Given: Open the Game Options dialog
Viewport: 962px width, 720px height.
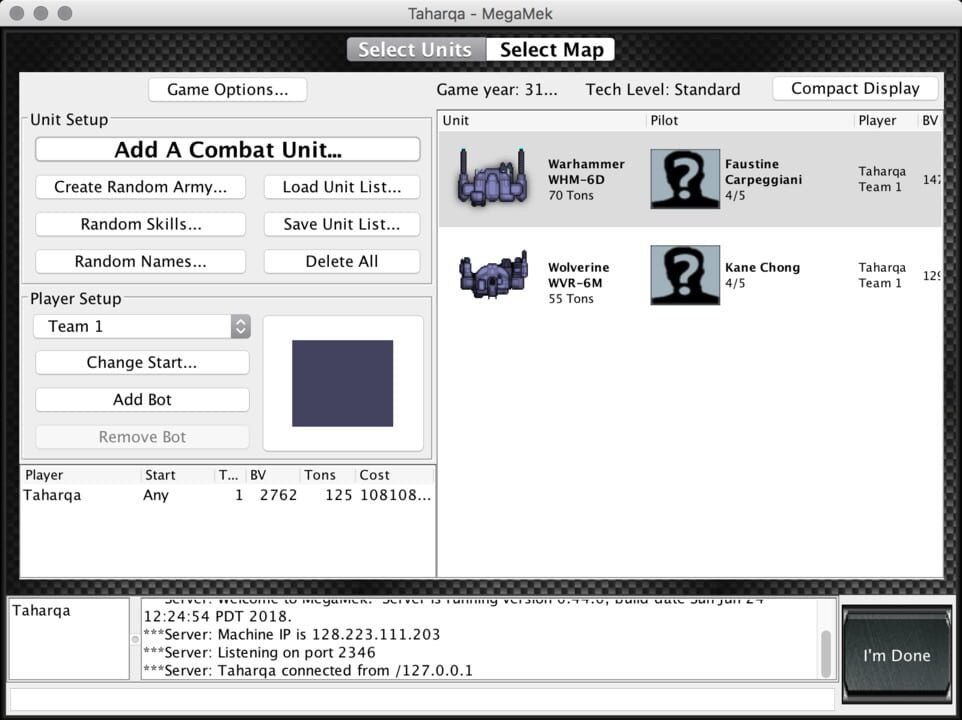Looking at the screenshot, I should [x=227, y=89].
